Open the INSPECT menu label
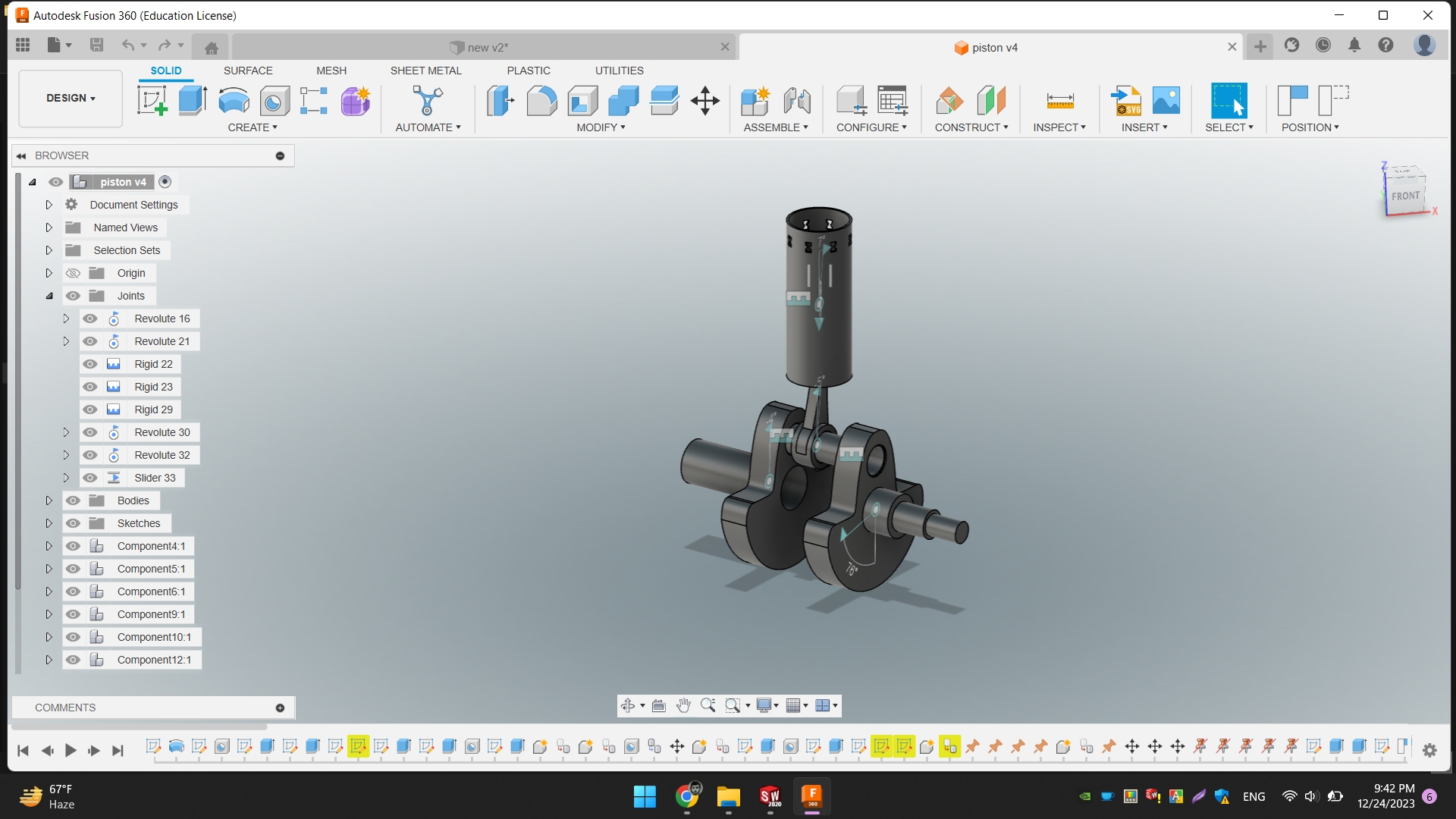Viewport: 1456px width, 819px height. [x=1059, y=127]
